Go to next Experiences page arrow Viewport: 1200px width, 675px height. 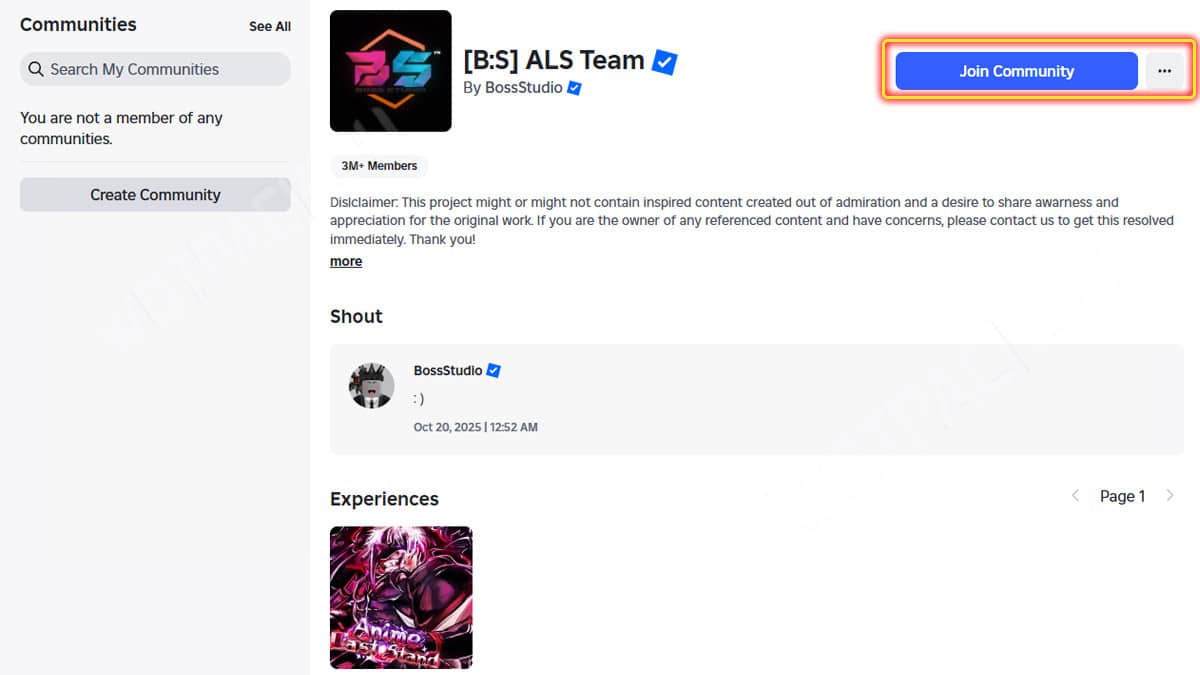coord(1170,496)
